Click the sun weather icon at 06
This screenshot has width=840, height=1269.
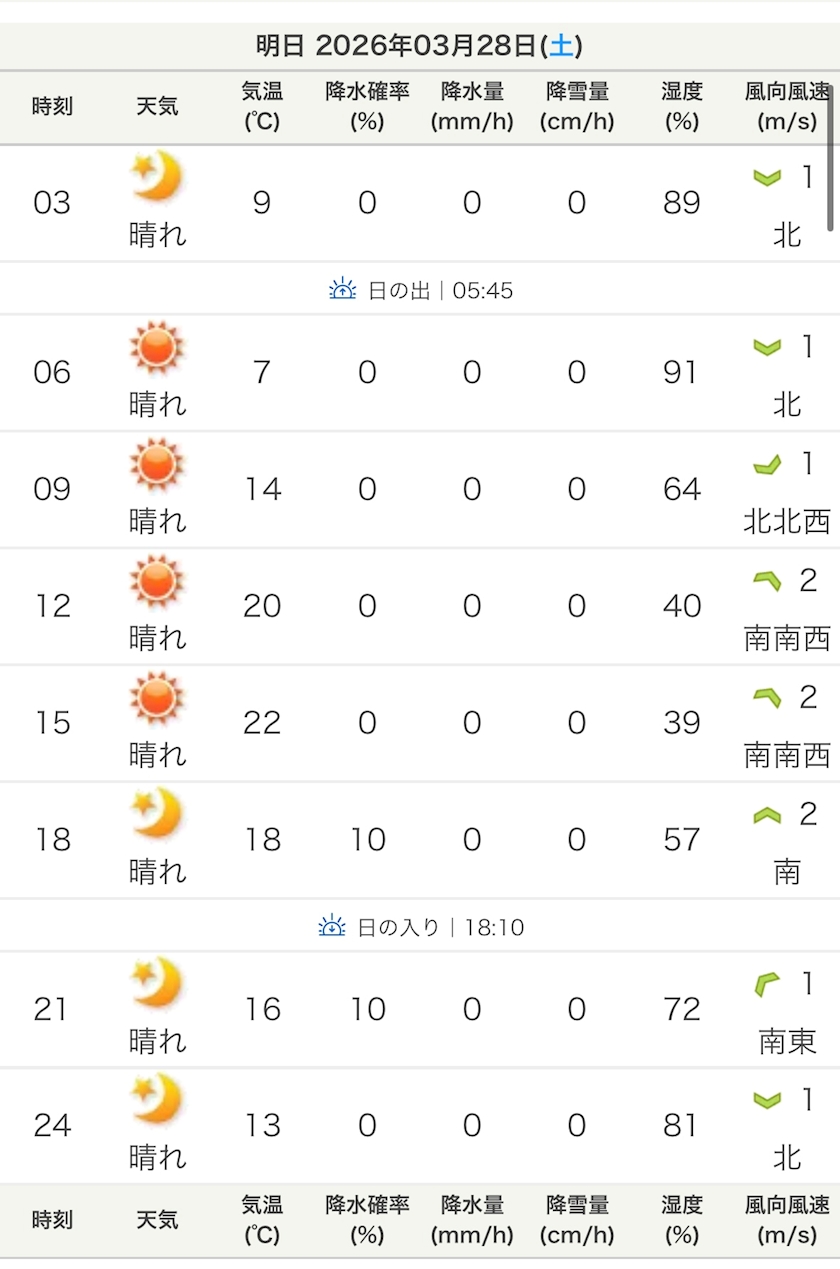pyautogui.click(x=157, y=347)
